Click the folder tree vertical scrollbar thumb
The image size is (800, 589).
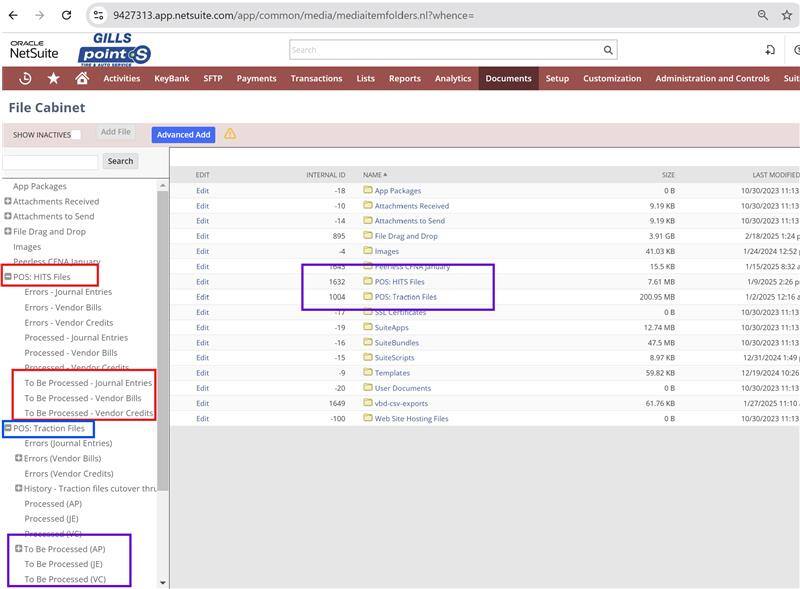coord(162,339)
